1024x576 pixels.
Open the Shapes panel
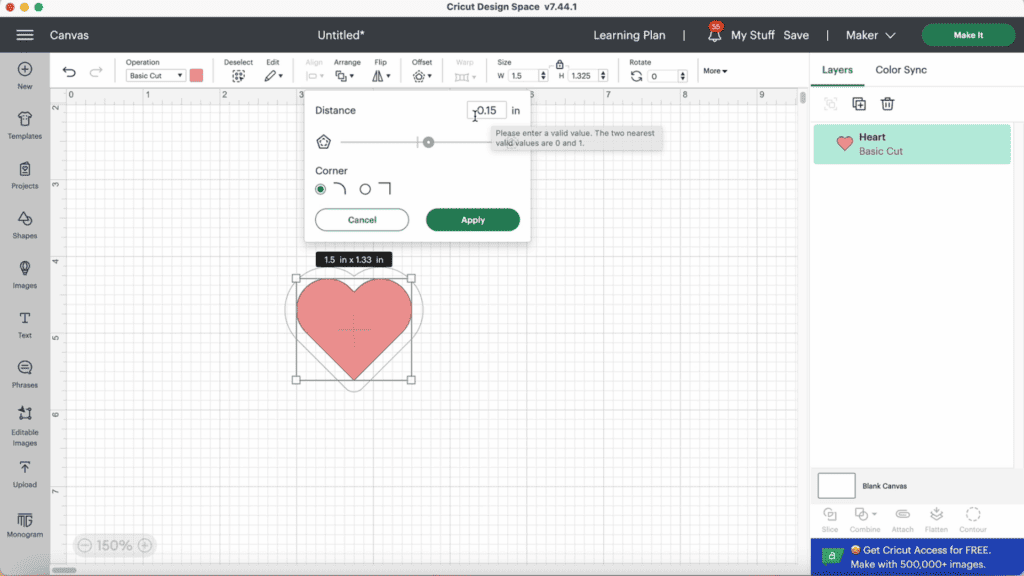pyautogui.click(x=25, y=225)
